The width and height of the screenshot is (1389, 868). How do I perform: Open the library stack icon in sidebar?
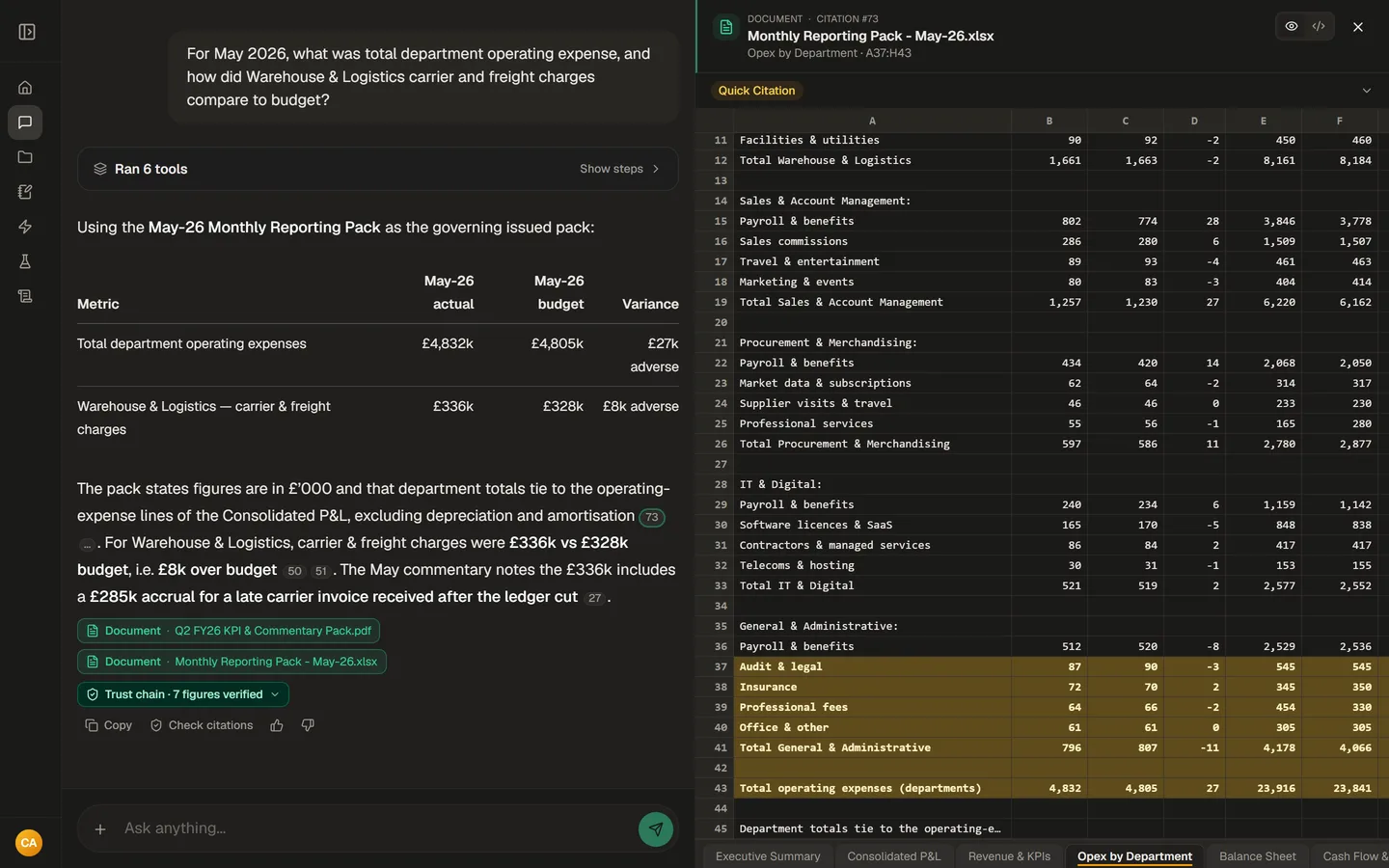25,296
